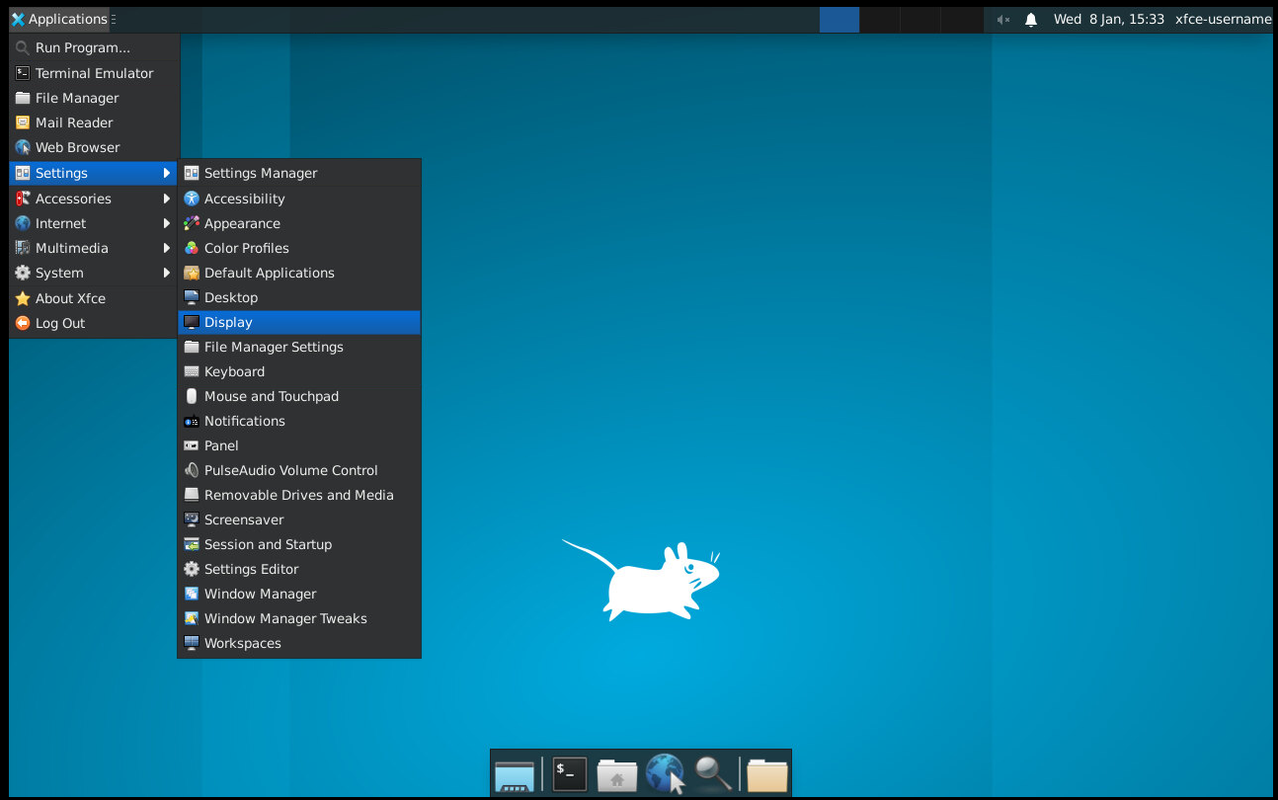Switch to the second workspace in pager
The width and height of the screenshot is (1278, 800).
pos(880,19)
